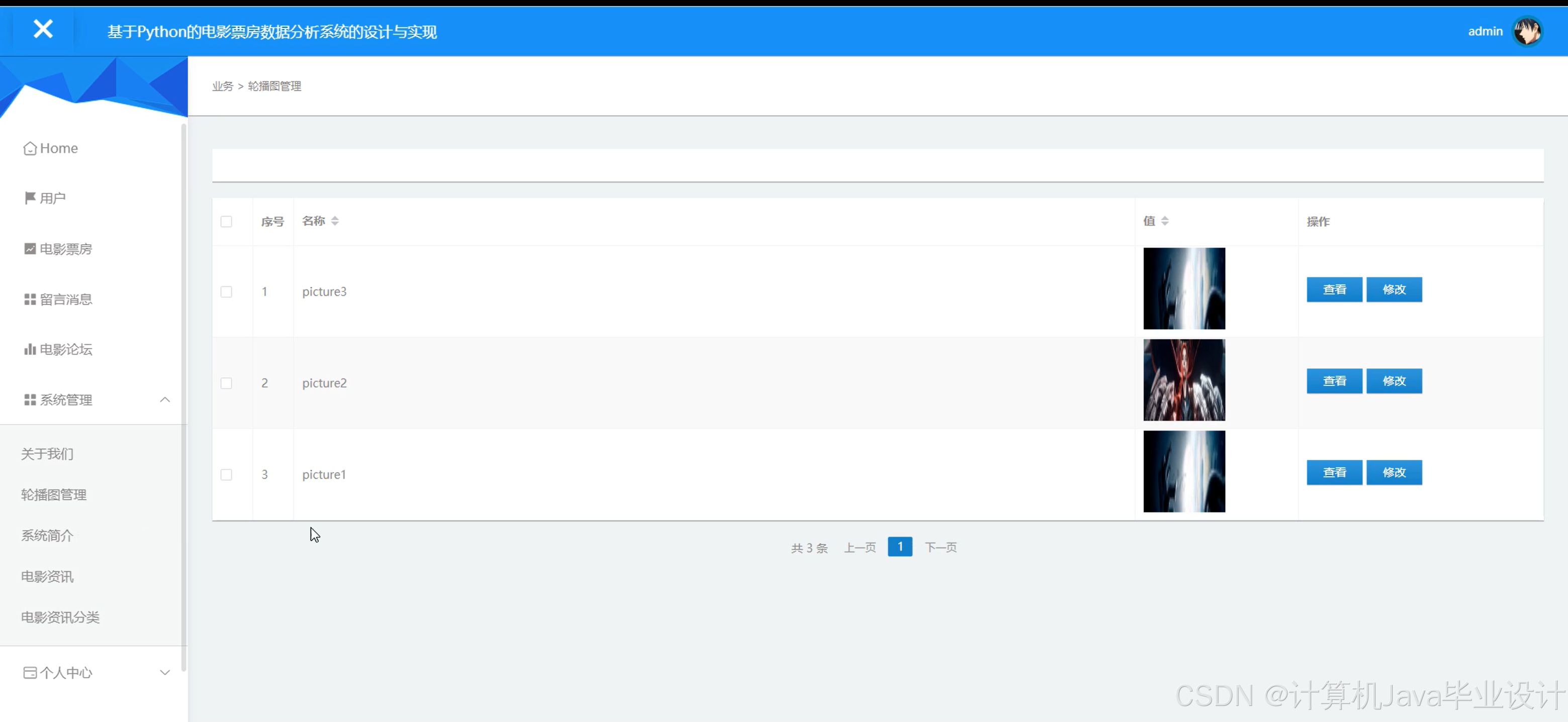Screen dimensions: 1568x722
Task: Open 轮播图管理 in the sidebar
Action: point(54,494)
